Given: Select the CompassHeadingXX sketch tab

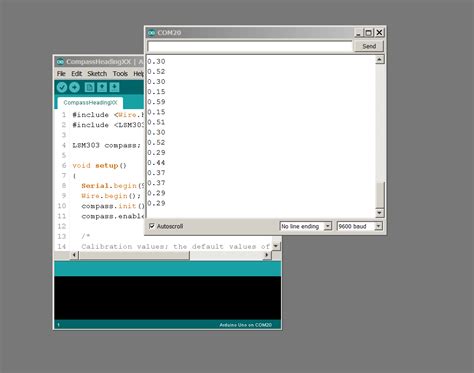Looking at the screenshot, I should (90, 103).
